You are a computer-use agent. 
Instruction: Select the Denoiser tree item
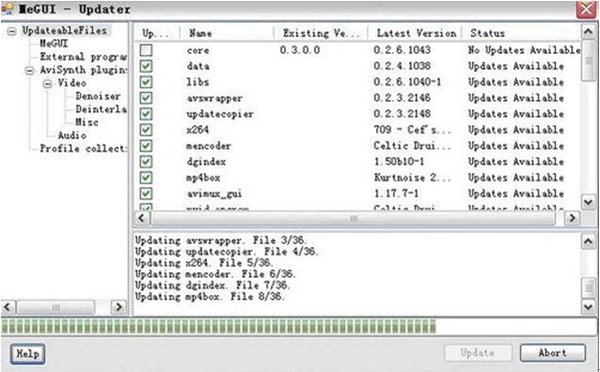pyautogui.click(x=98, y=96)
